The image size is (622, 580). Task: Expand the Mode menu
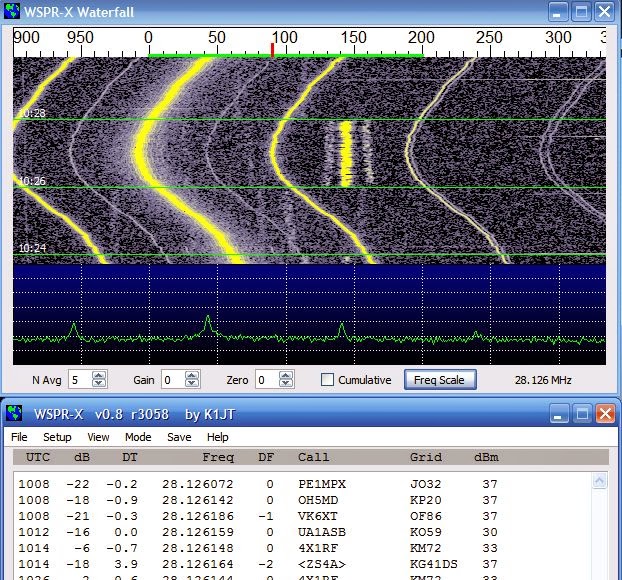[x=137, y=437]
